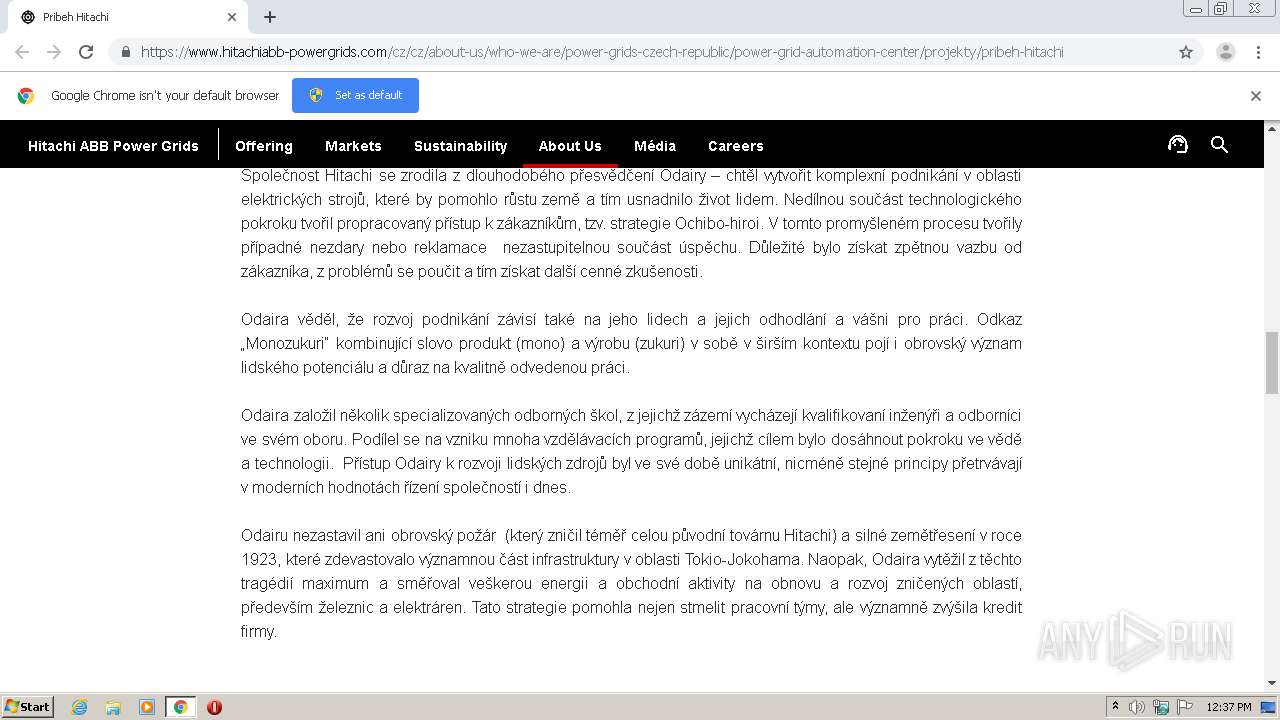Open the Careers menu
This screenshot has height=720, width=1280.
pos(736,146)
